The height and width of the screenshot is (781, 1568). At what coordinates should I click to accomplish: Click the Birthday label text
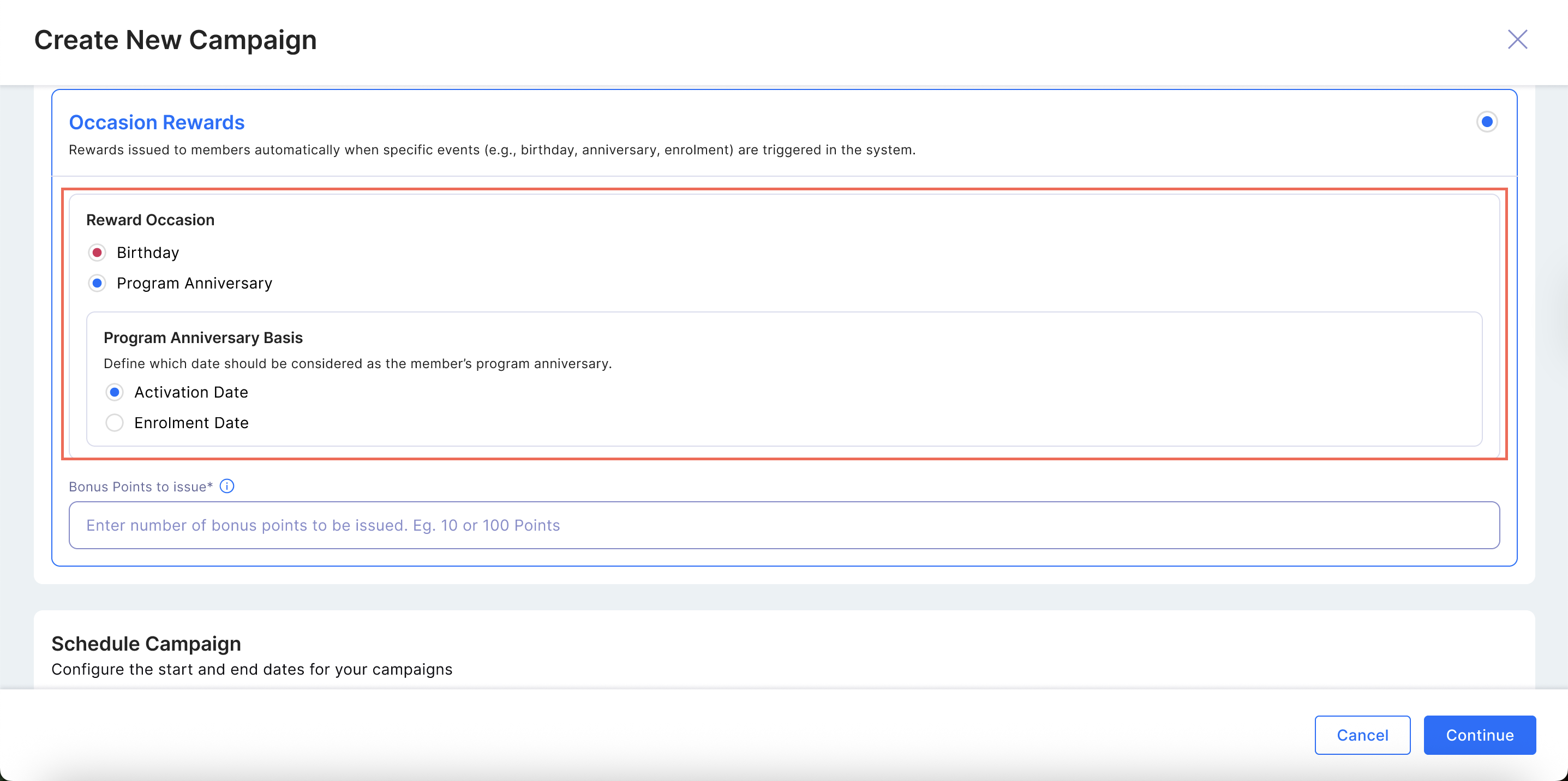[x=148, y=253]
